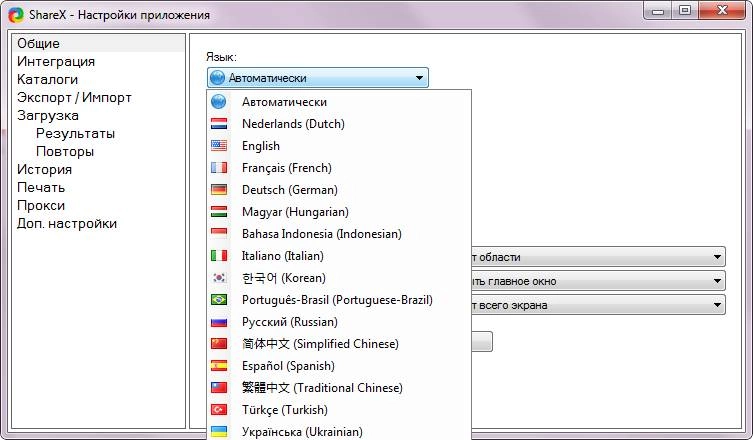The height and width of the screenshot is (440, 753).
Task: Choose Türkçe (Turkish) language
Action: tap(339, 410)
